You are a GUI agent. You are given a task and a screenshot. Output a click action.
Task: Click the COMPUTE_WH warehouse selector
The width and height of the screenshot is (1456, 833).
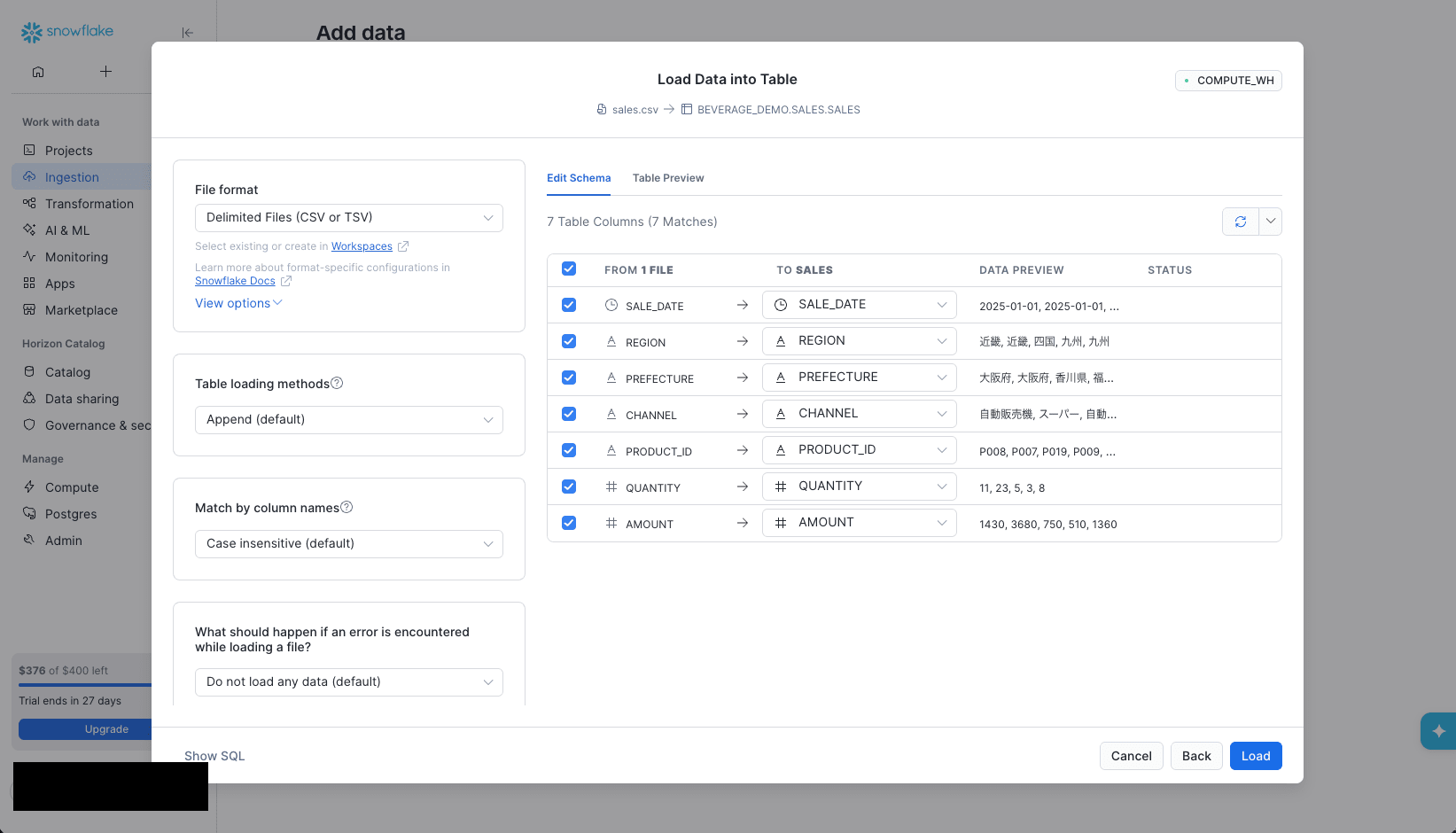pos(1228,81)
